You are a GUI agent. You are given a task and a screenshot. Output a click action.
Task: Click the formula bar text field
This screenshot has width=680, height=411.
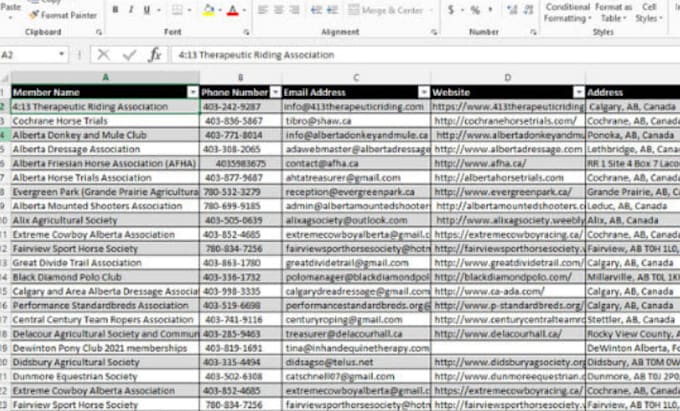(x=425, y=55)
